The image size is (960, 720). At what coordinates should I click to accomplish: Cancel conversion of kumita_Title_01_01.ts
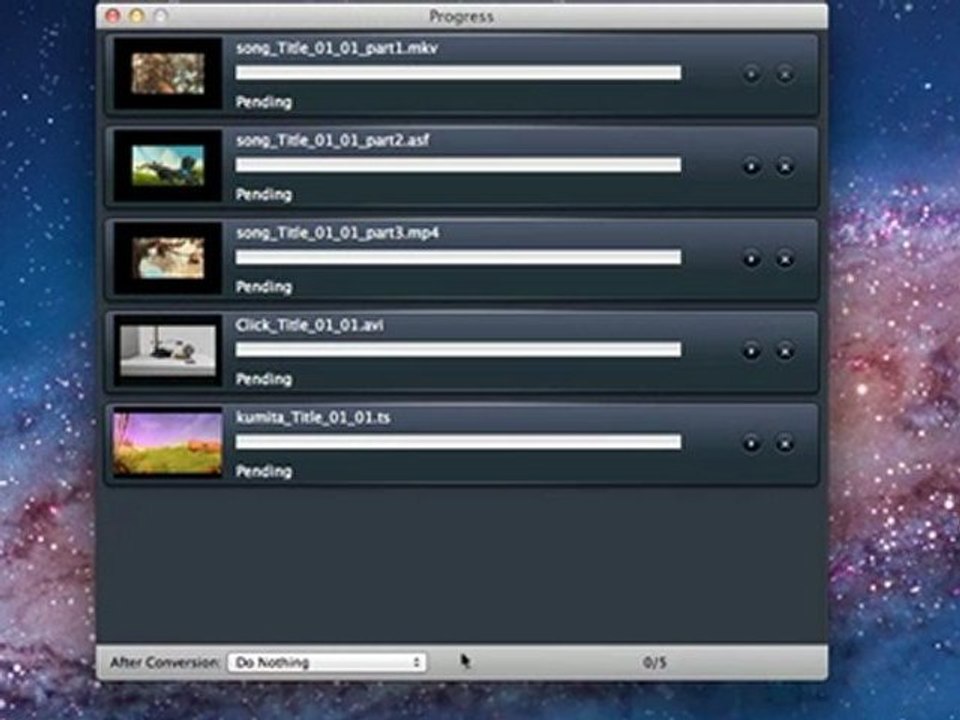[784, 443]
